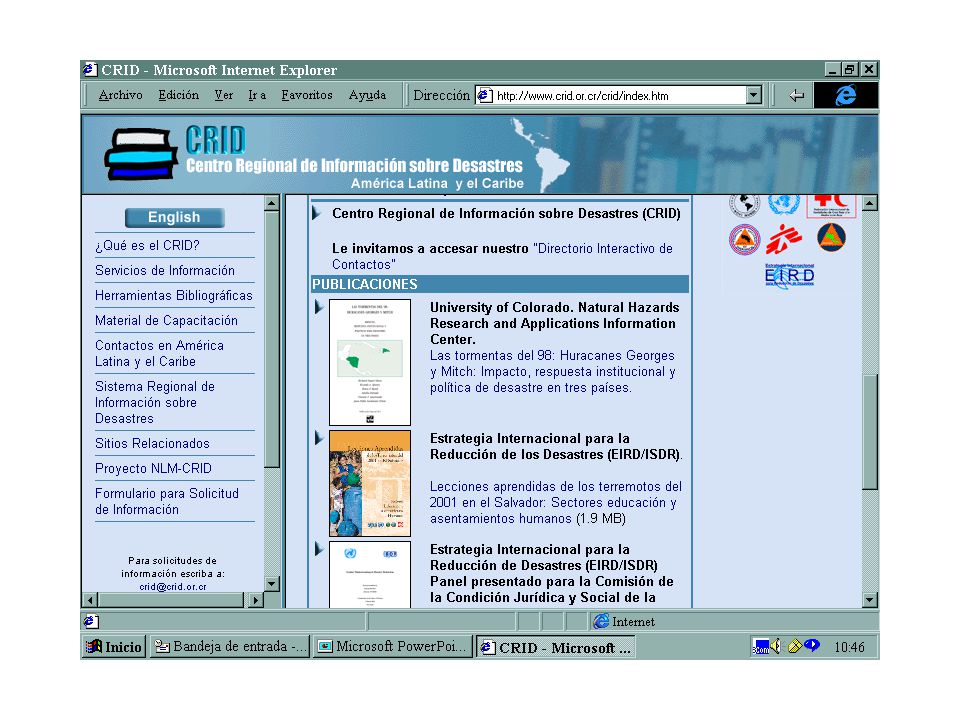960x720 pixels.
Task: Click the sidebar horizontal scrollbar thumb
Action: coord(170,600)
